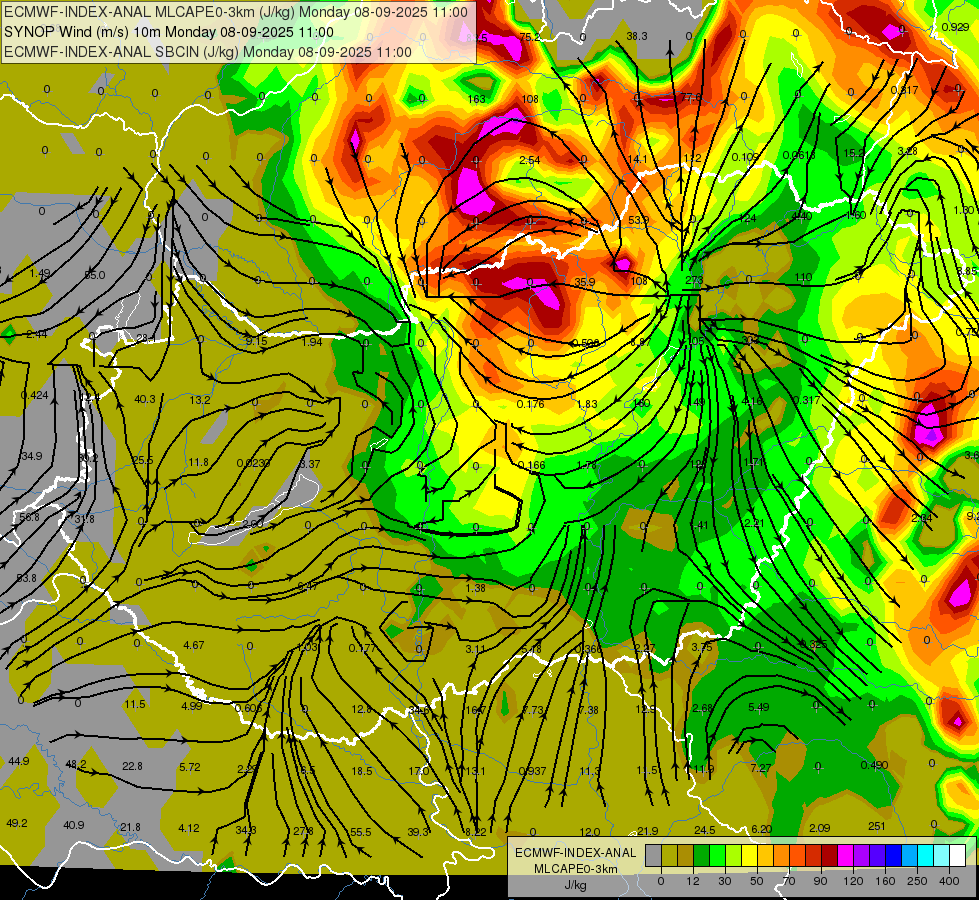This screenshot has height=900, width=979.
Task: Click the bright green legend swatch
Action: click(717, 855)
